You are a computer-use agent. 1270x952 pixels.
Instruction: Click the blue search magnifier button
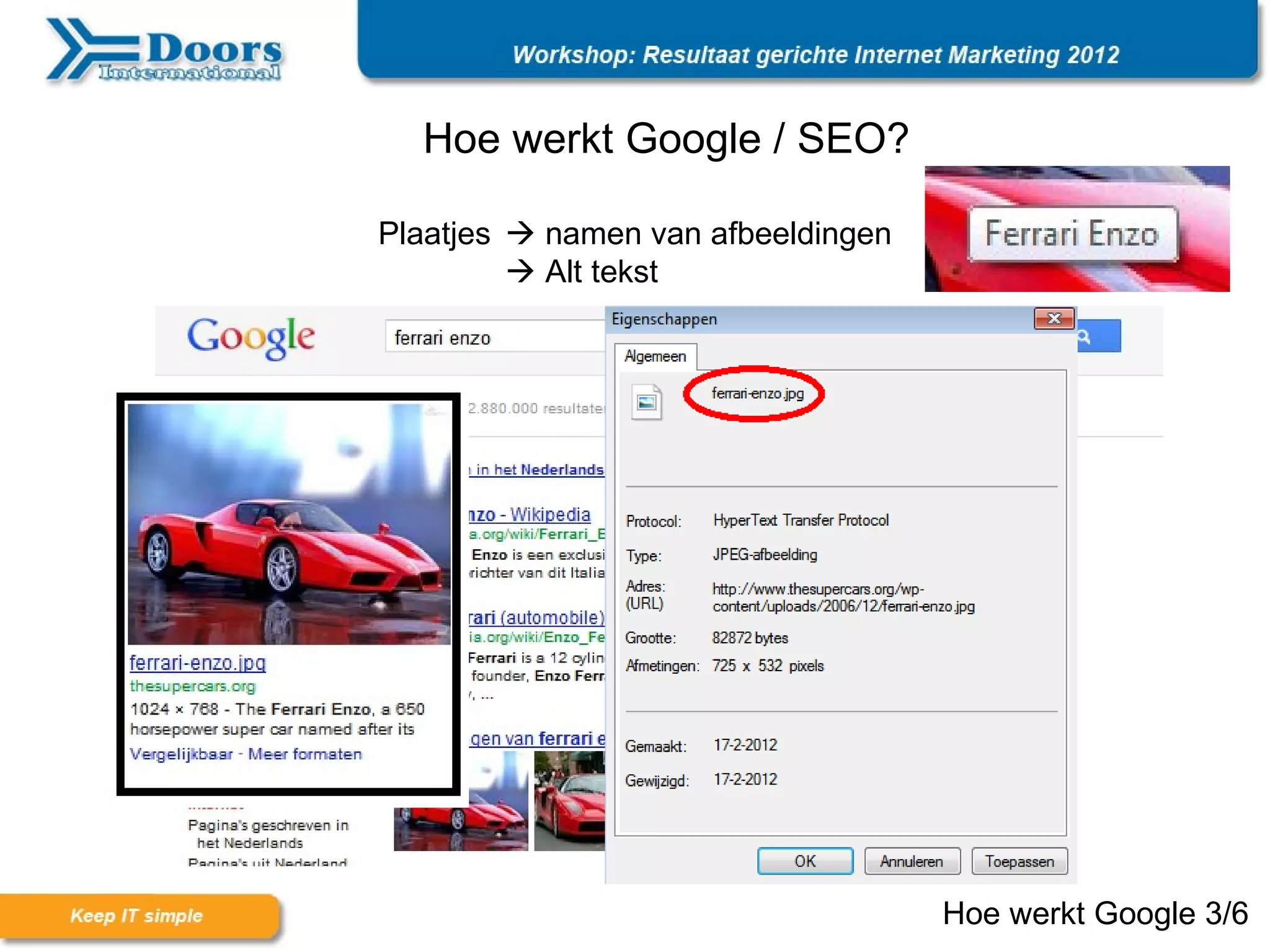[1099, 337]
